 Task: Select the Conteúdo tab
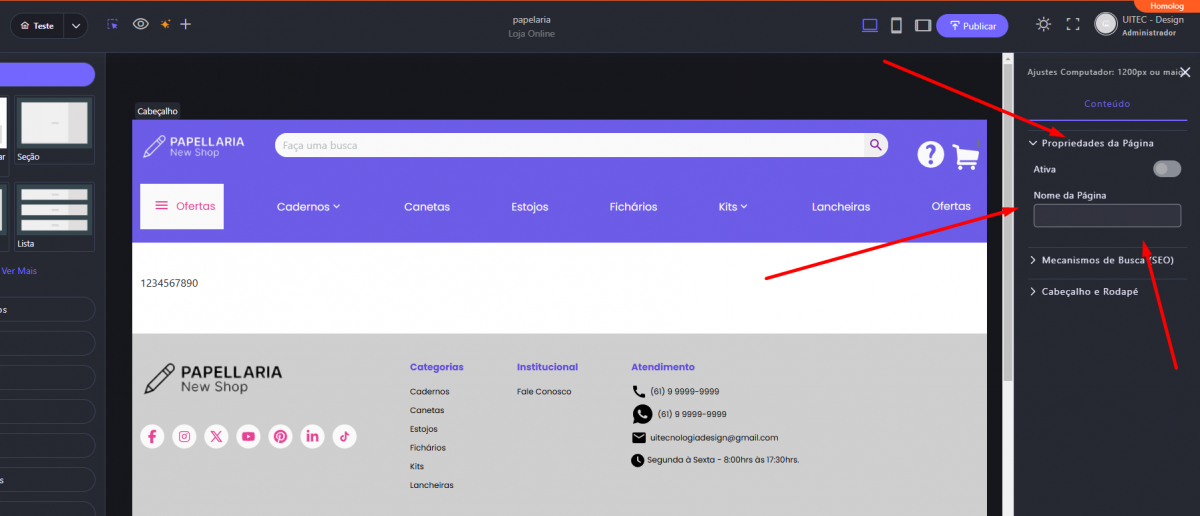(x=1107, y=103)
